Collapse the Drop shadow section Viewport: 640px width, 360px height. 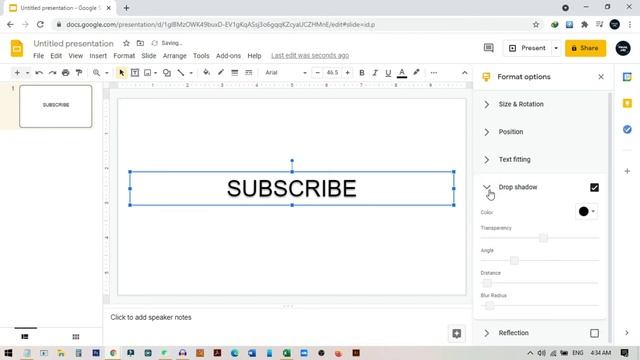pos(487,187)
